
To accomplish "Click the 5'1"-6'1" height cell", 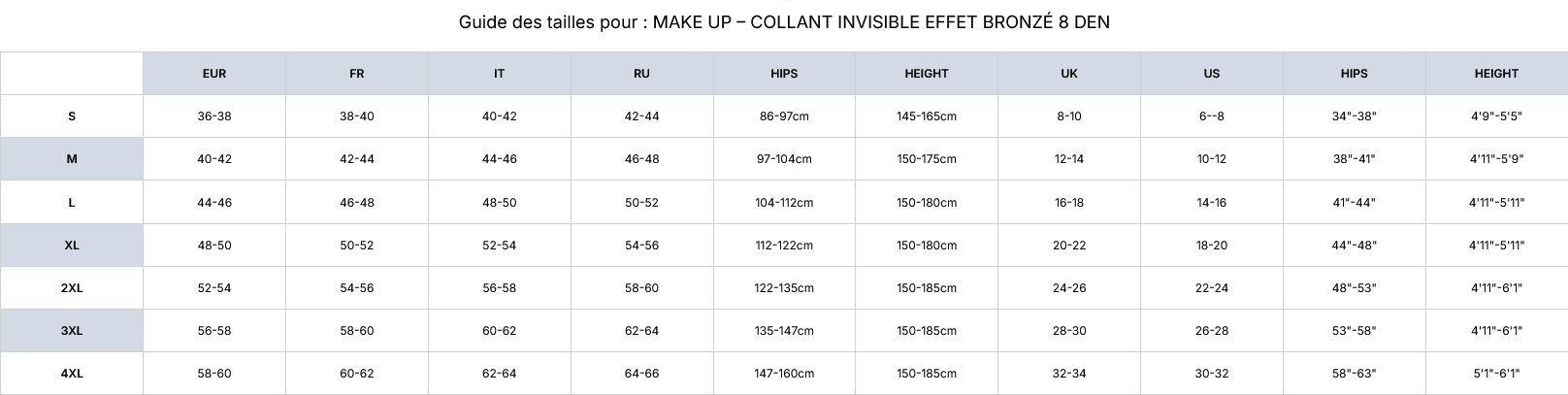I will click(1496, 374).
